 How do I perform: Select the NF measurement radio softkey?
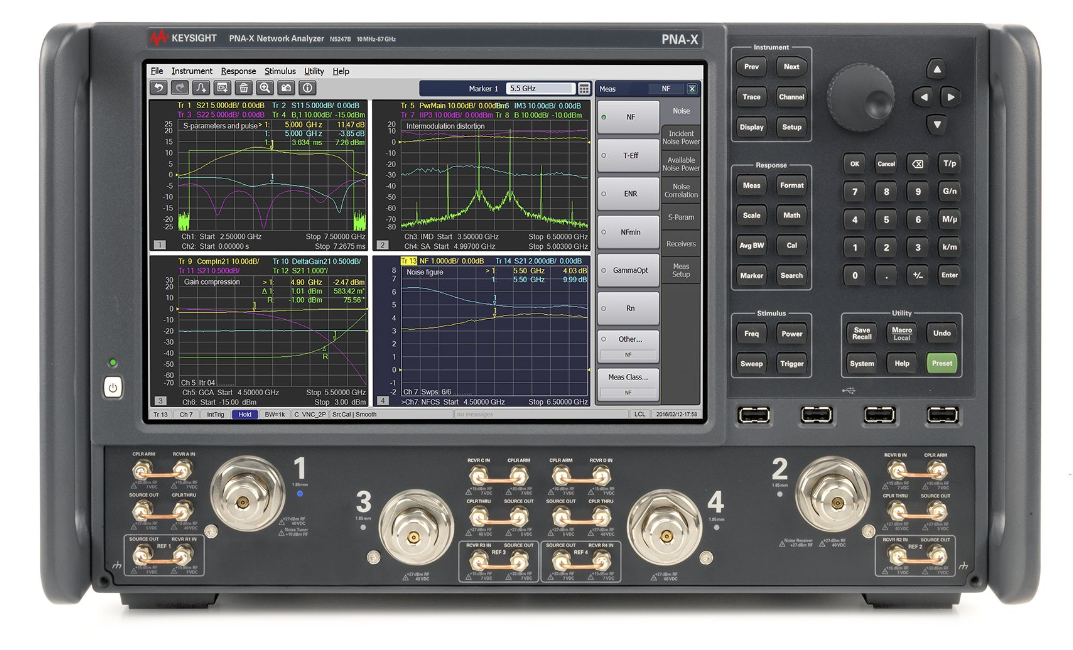(x=628, y=117)
